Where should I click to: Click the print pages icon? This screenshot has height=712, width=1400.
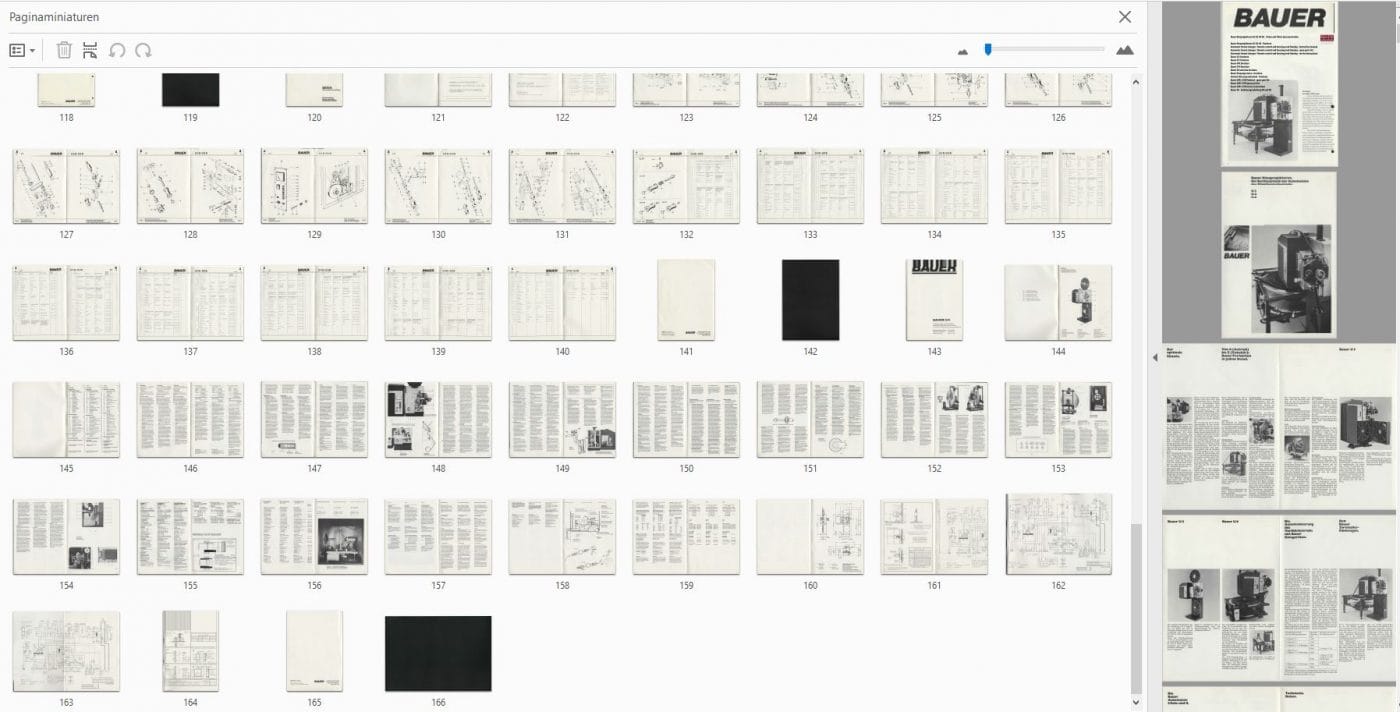(90, 50)
